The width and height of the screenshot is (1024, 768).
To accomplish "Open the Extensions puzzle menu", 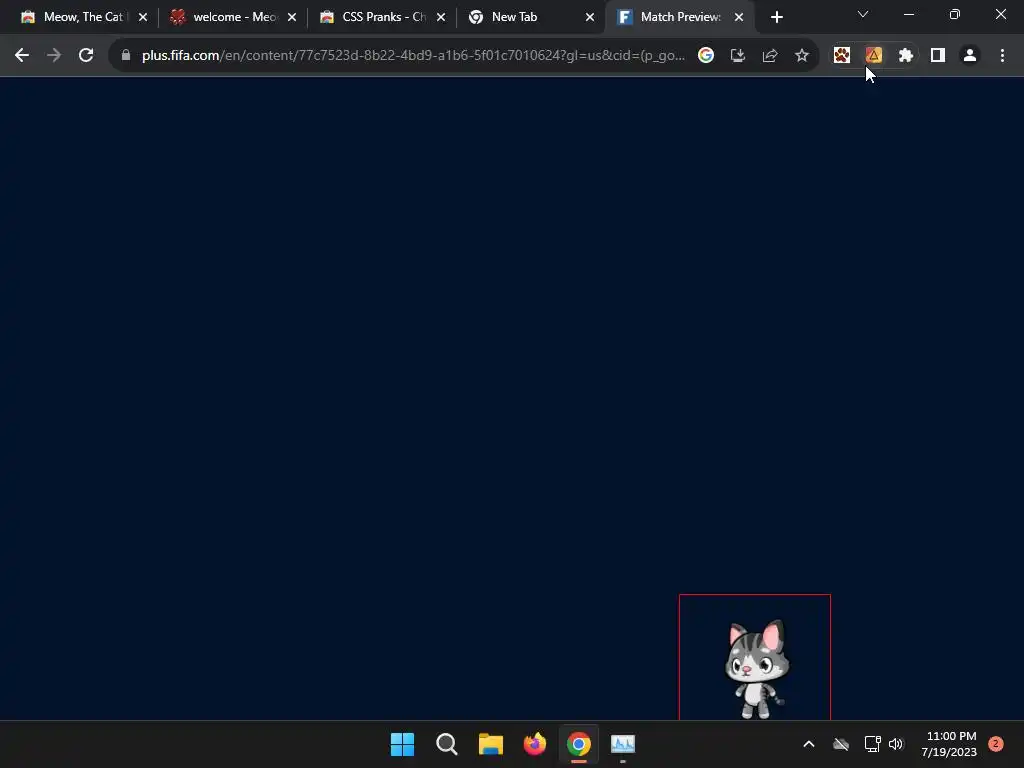I will [x=905, y=56].
